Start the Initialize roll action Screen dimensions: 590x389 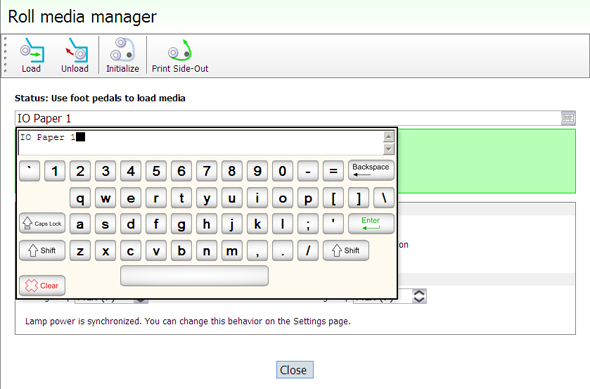tap(122, 55)
